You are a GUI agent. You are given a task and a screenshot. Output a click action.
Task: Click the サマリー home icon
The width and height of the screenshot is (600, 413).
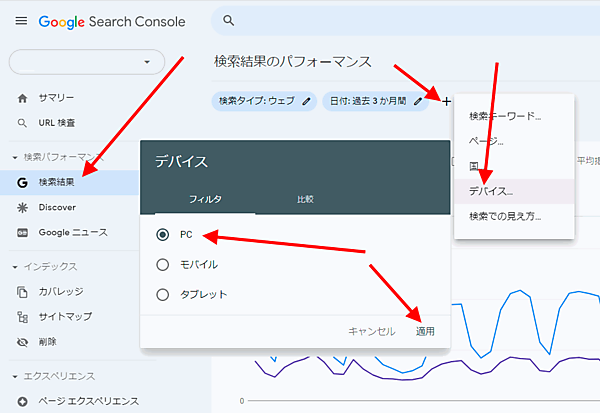click(22, 98)
